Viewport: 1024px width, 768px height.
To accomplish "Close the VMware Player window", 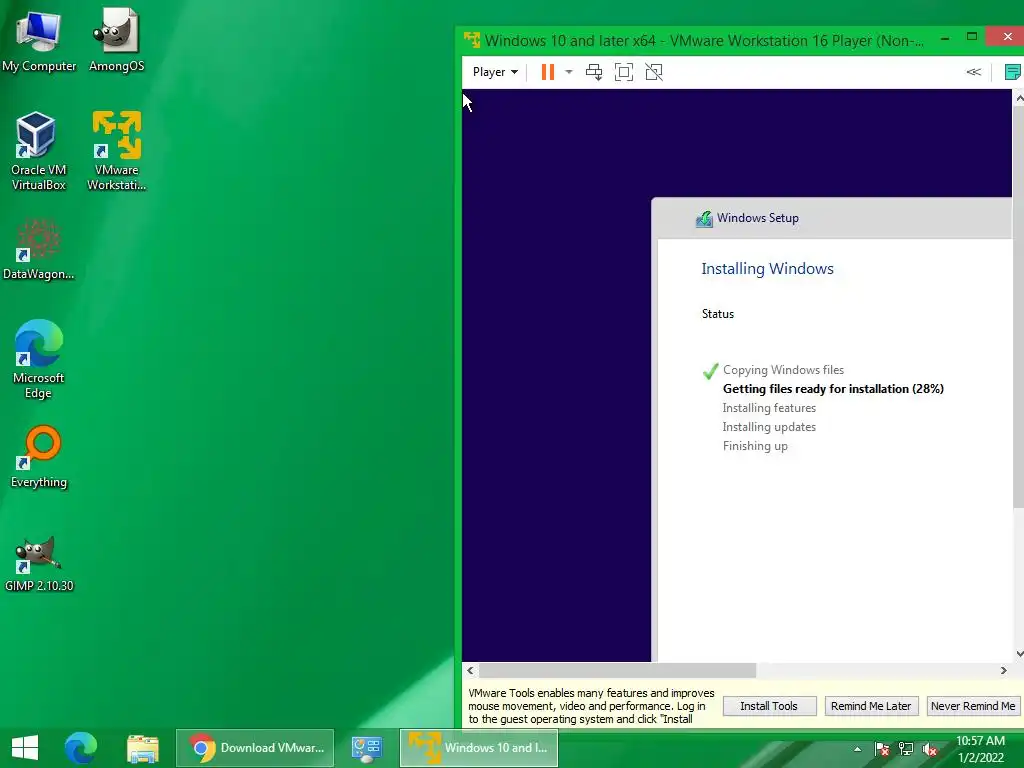I will pos(1006,37).
